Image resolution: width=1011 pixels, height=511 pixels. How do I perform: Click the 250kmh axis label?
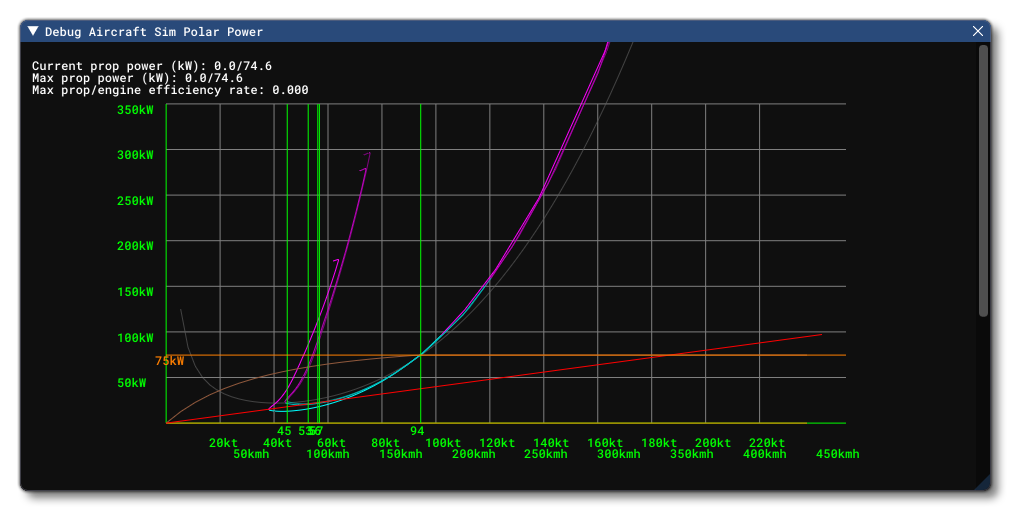point(546,454)
